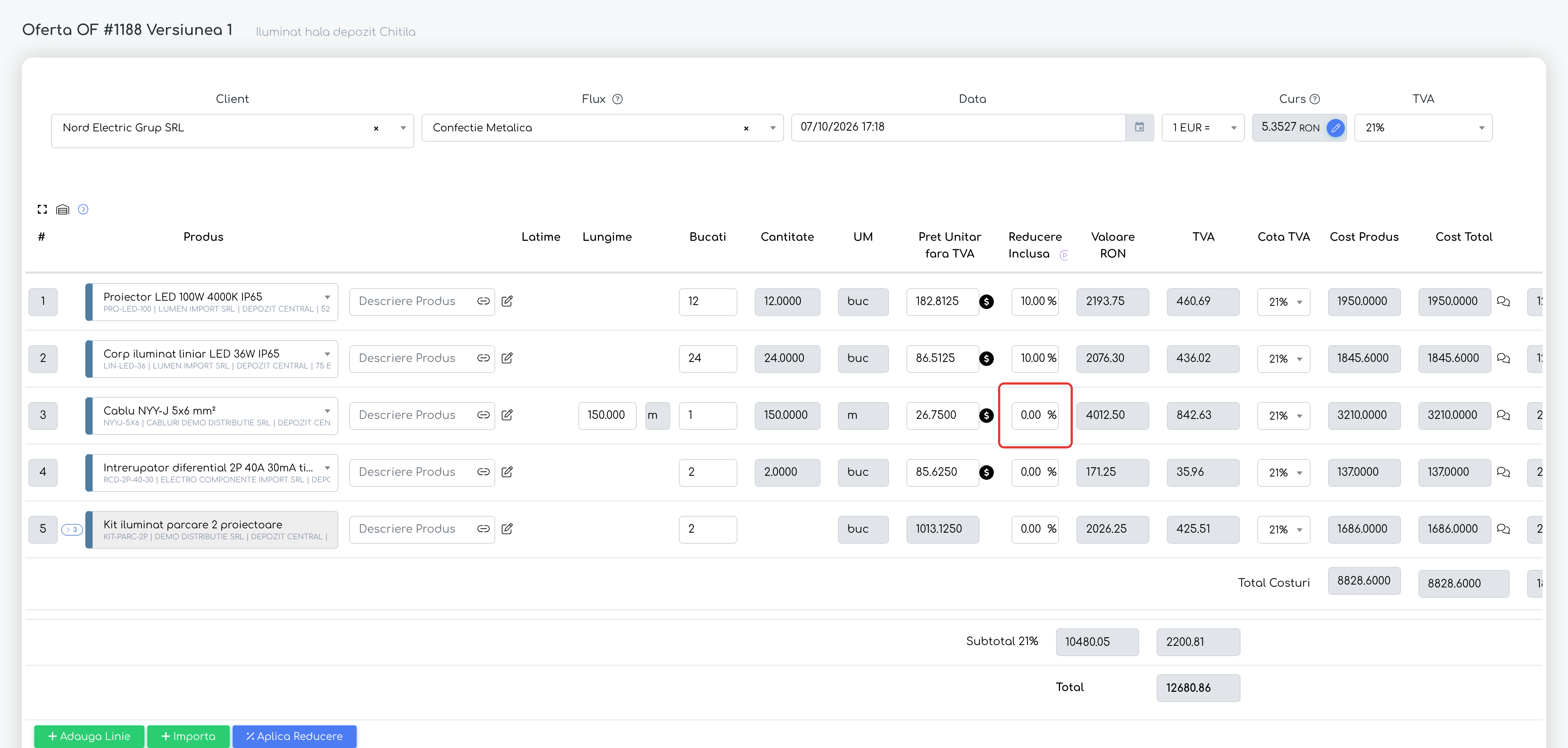Open the 1 EUR currency dropdown

pyautogui.click(x=1203, y=128)
